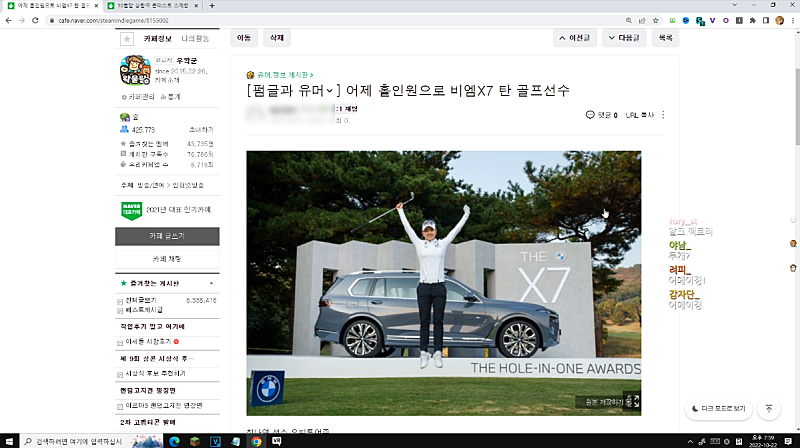
Task: Click the comment bubble icon showing 댓글 0
Action: pyautogui.click(x=590, y=115)
